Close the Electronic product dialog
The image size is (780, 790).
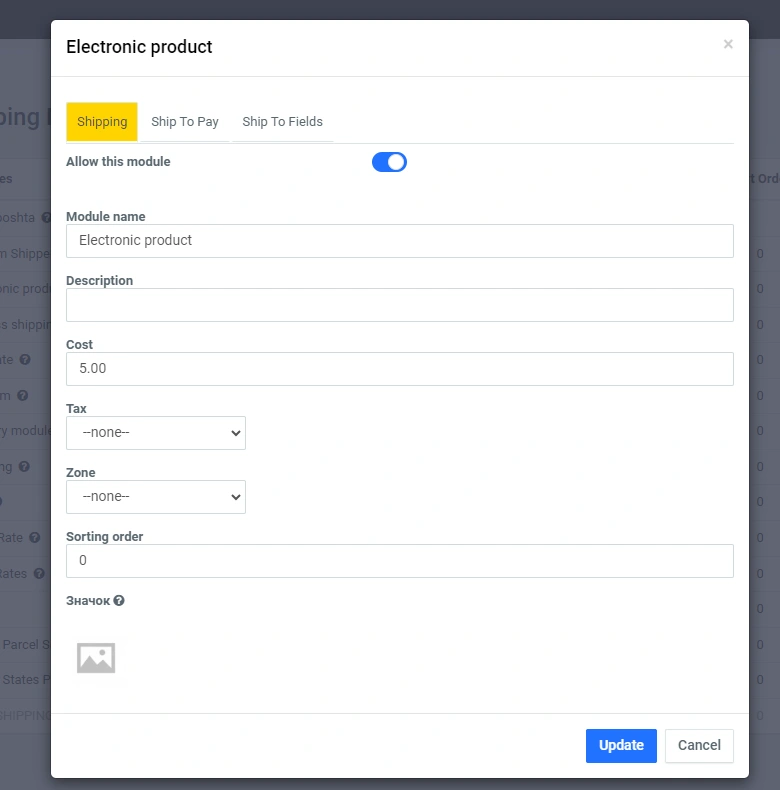[728, 44]
